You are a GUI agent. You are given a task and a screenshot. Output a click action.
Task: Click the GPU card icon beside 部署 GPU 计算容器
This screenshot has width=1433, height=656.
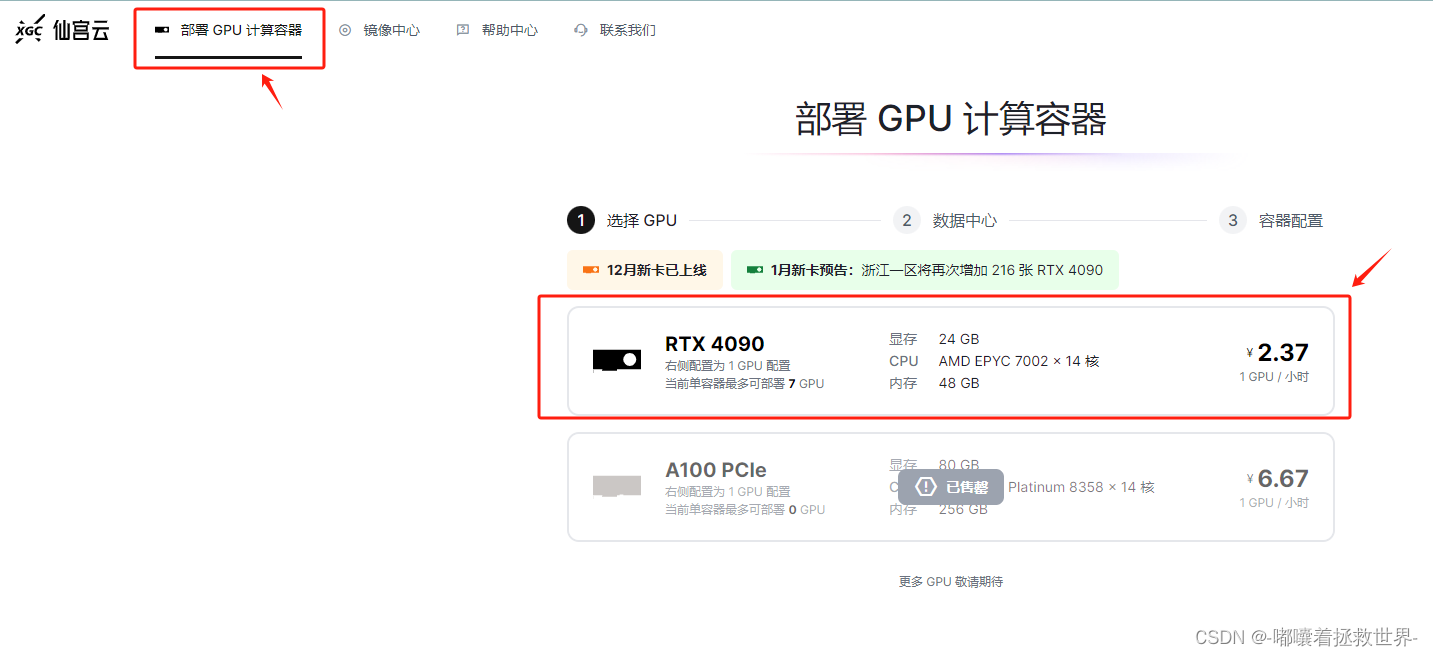pos(162,30)
